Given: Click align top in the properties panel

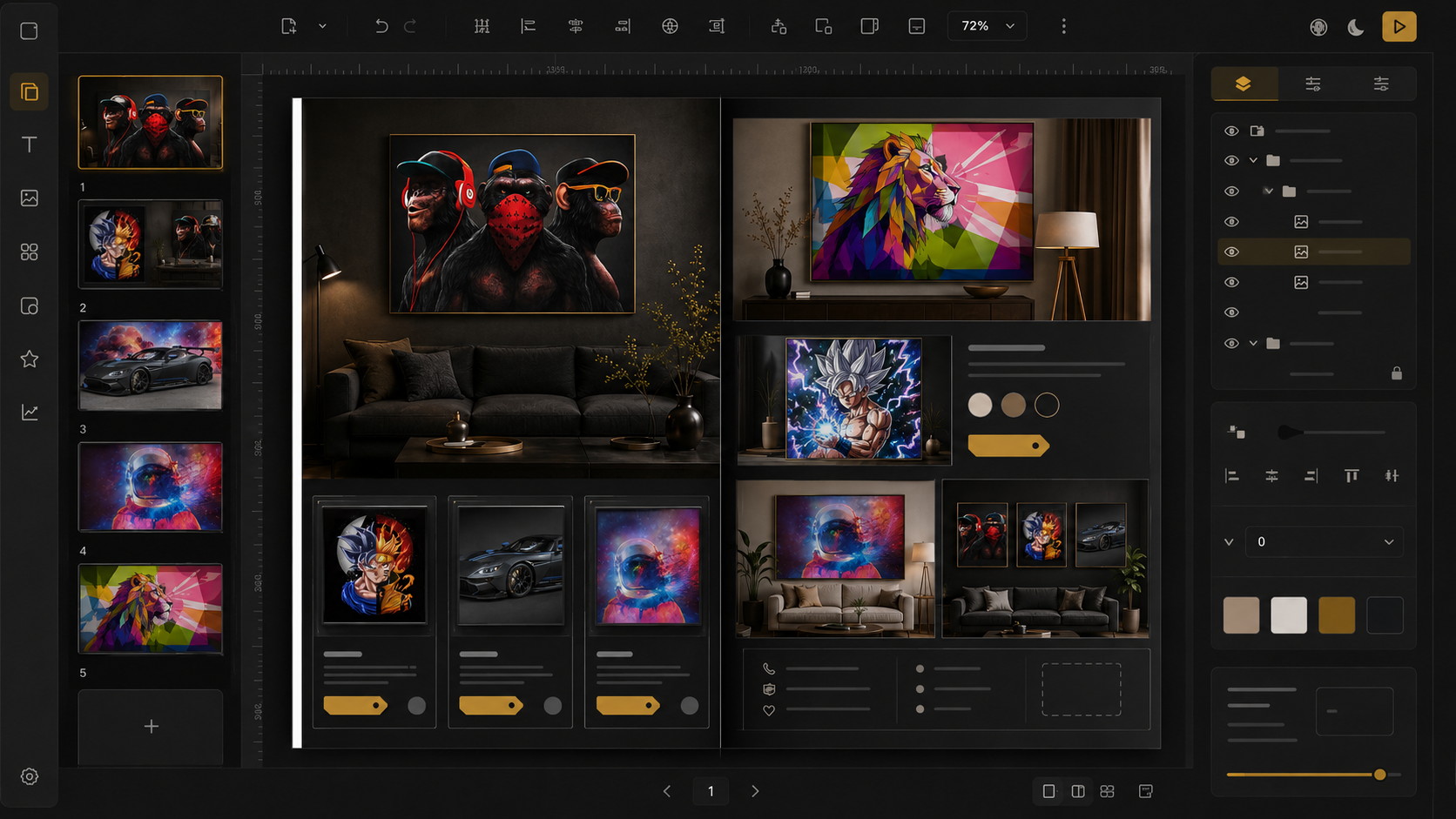Looking at the screenshot, I should (x=1352, y=475).
